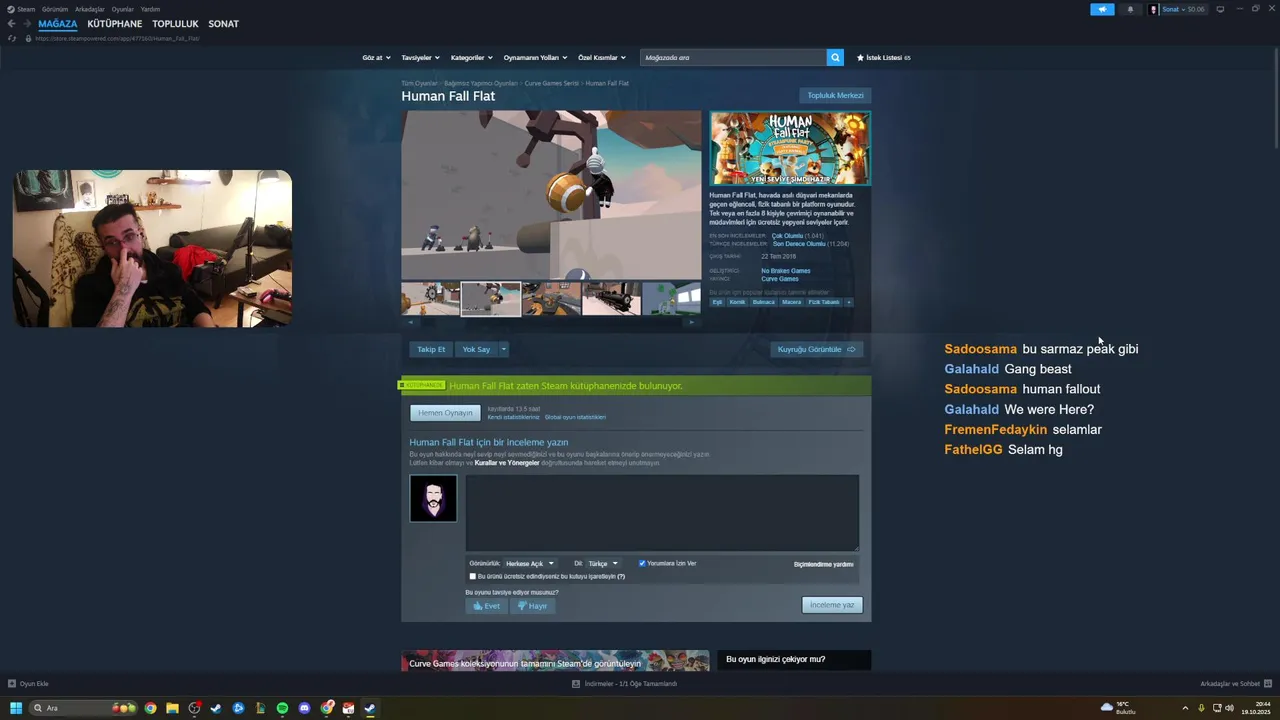Open the SONAT profile tab
This screenshot has height=720, width=1280.
coord(223,23)
